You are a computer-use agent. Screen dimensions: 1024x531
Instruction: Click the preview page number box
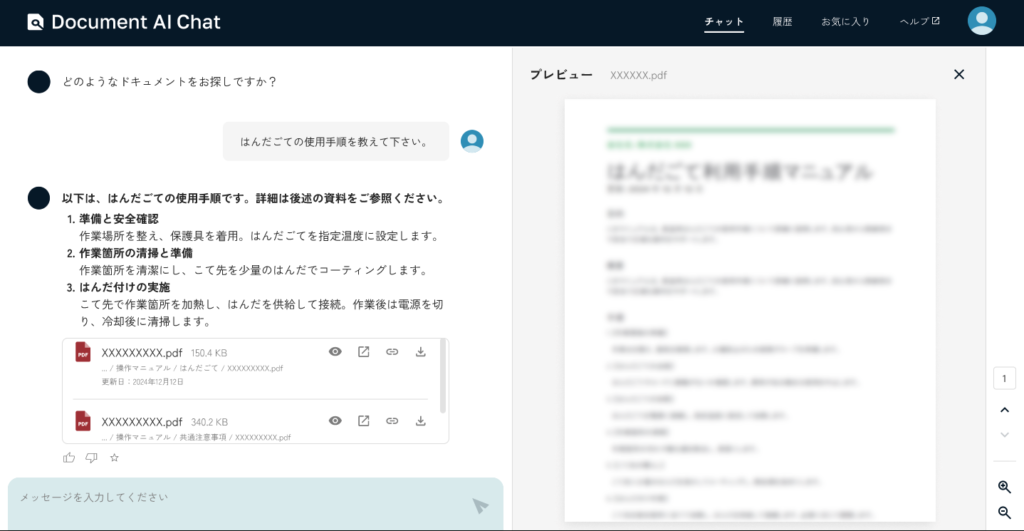(x=1004, y=378)
